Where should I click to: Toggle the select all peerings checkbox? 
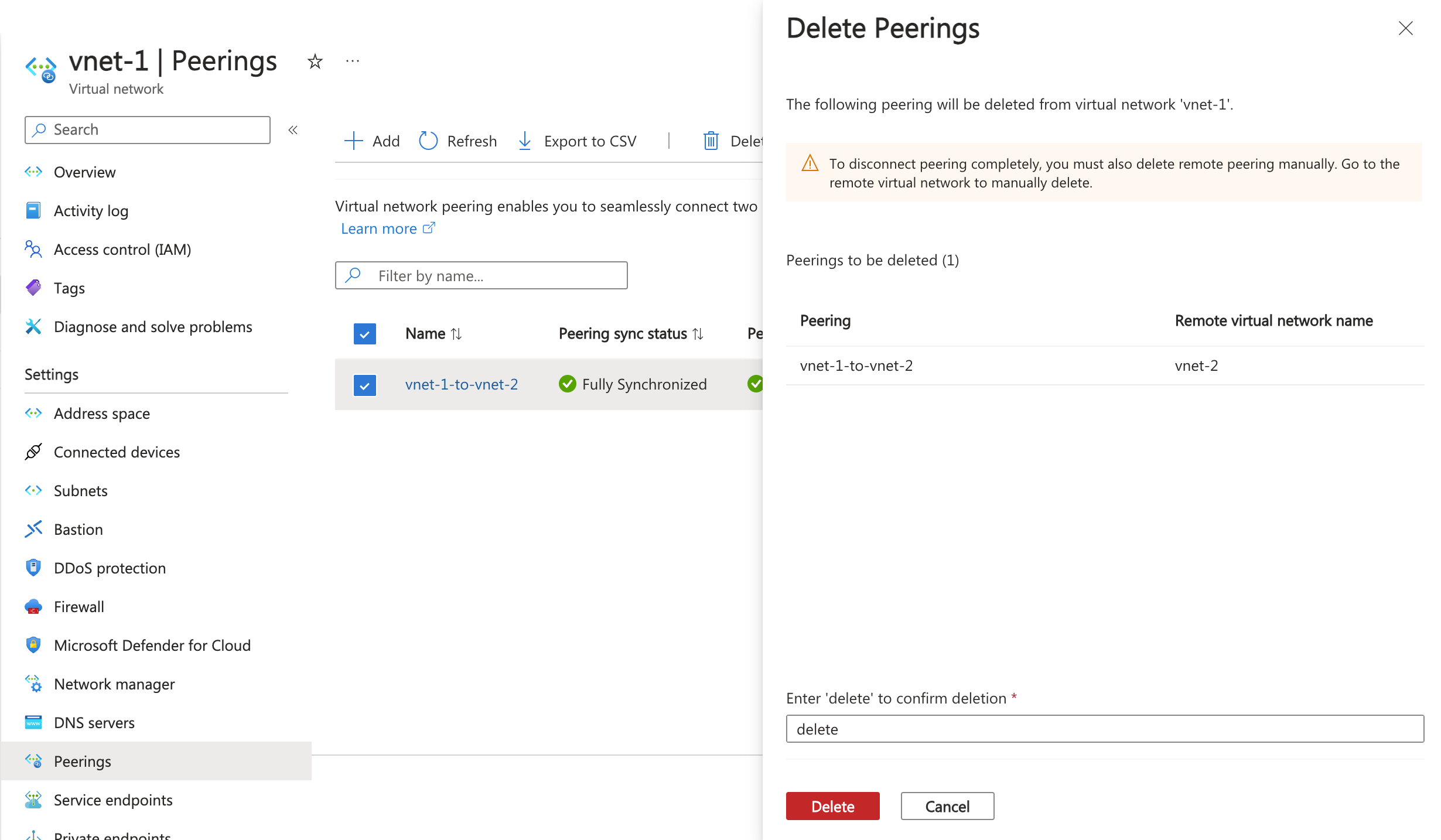(365, 334)
